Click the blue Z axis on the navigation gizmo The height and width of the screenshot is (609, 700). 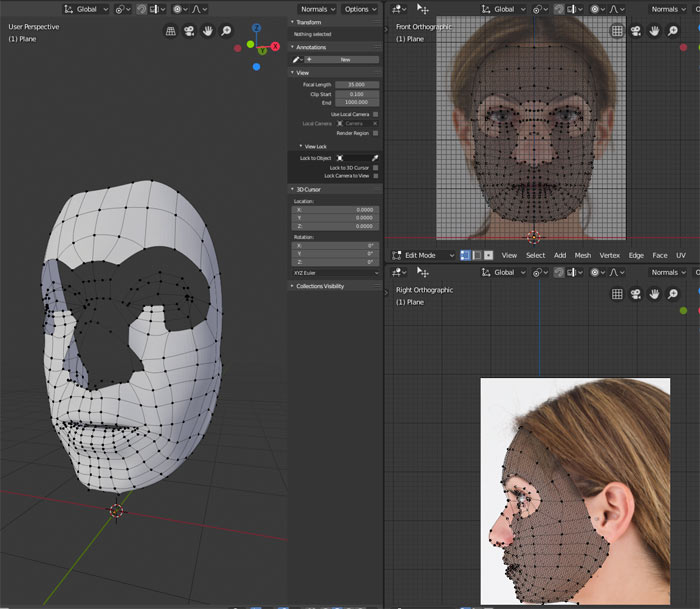coord(256,28)
